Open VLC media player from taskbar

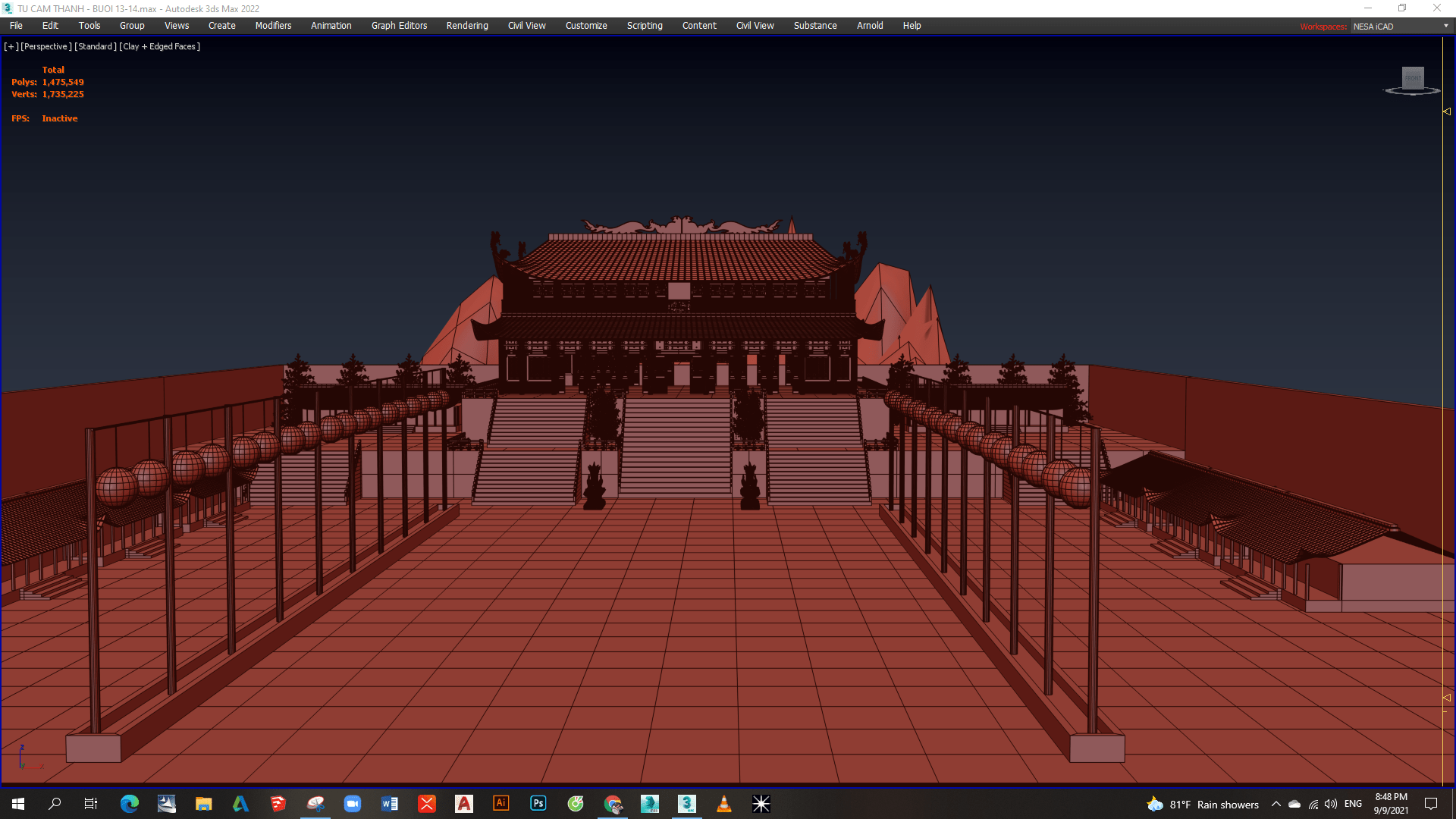724,804
